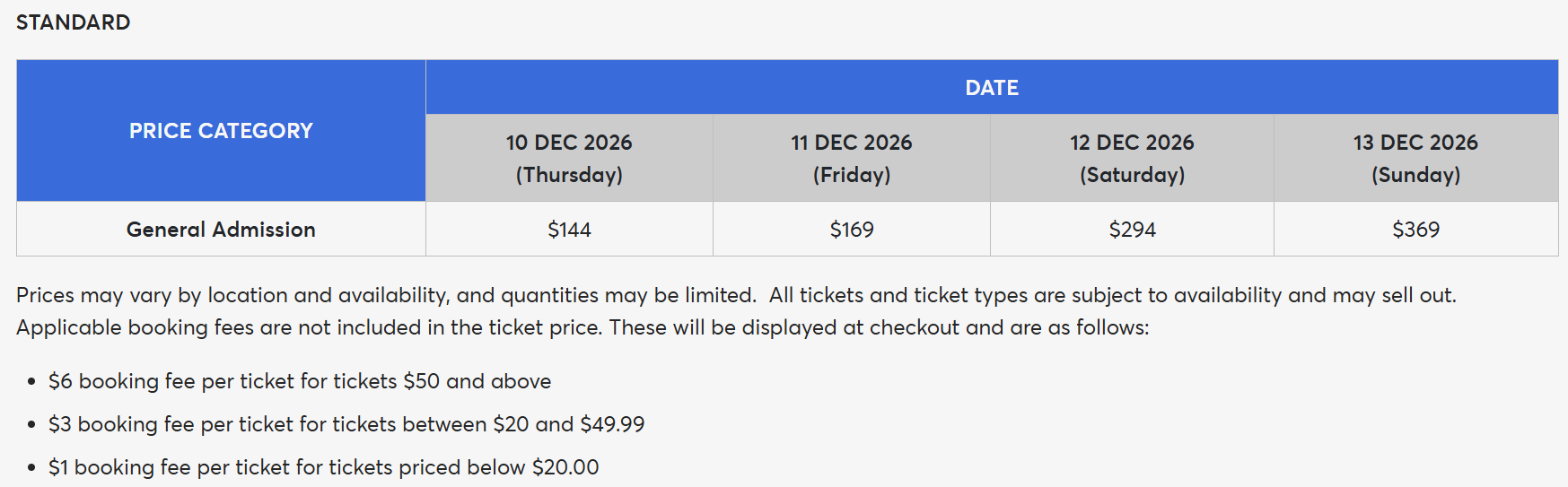Click the 13 DEC 2026 date text

(x=1415, y=143)
